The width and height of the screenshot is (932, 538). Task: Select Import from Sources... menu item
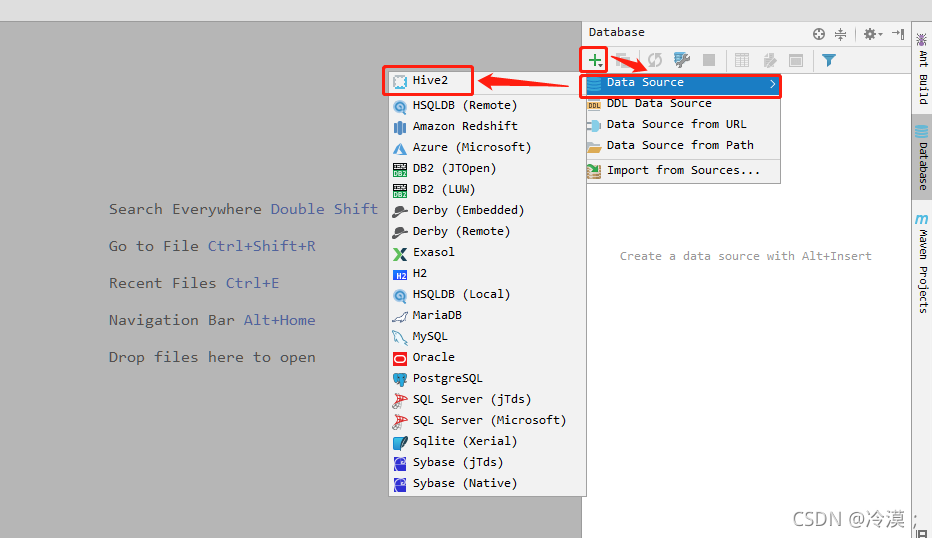[683, 170]
